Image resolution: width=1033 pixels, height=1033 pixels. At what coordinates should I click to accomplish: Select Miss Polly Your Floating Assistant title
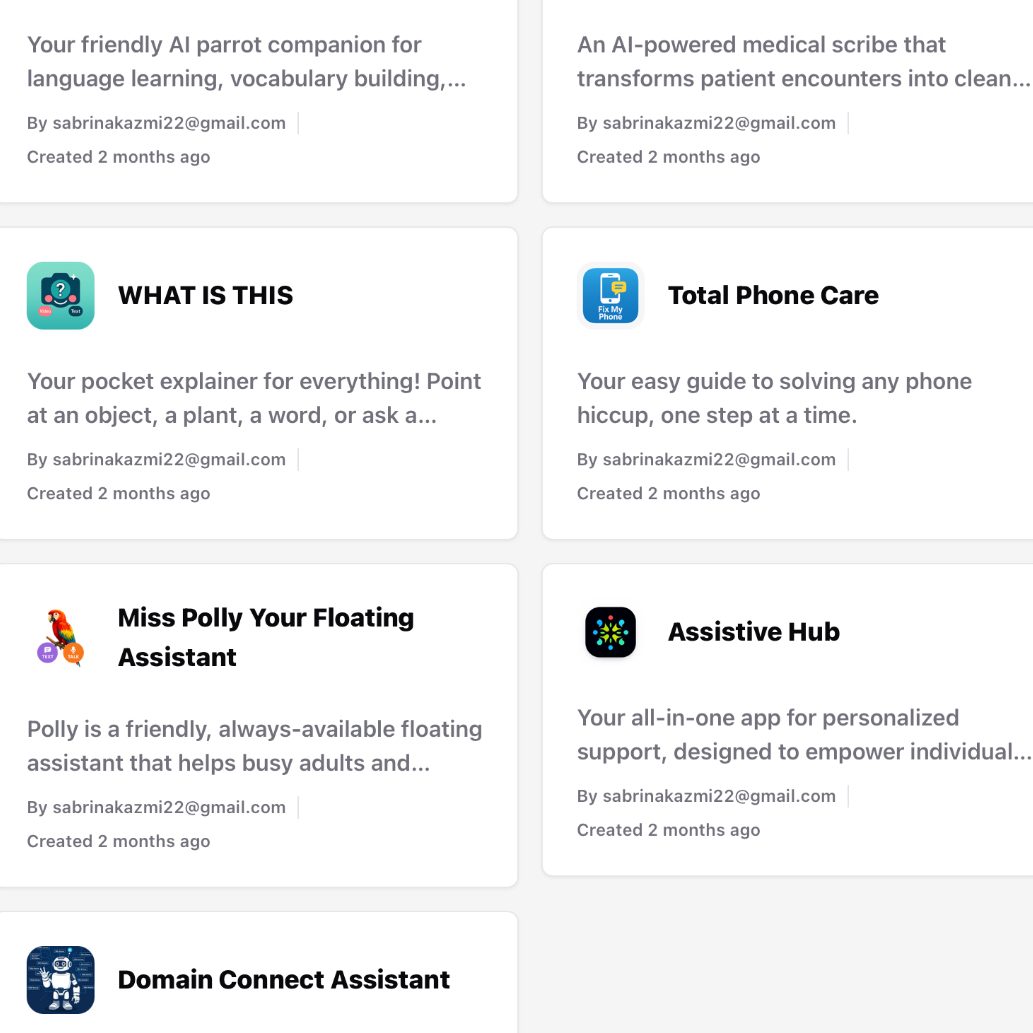[x=265, y=637]
